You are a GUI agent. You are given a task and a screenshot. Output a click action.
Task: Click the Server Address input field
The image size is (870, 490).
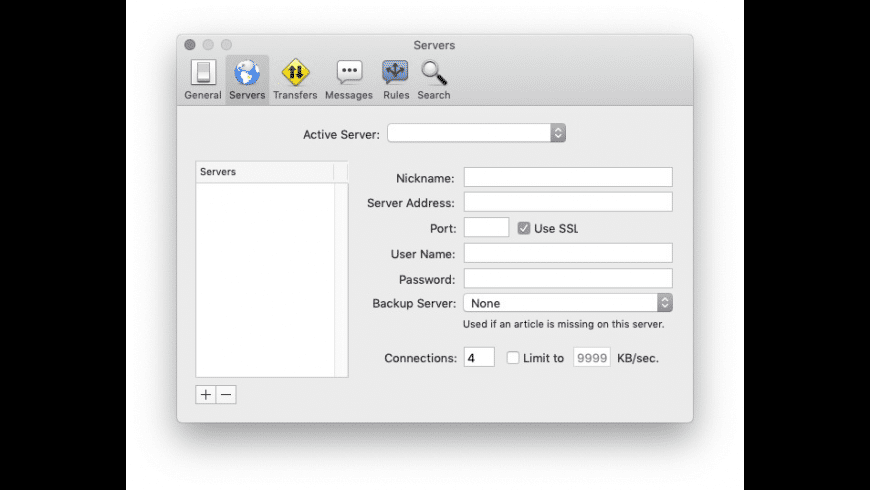[x=568, y=202]
